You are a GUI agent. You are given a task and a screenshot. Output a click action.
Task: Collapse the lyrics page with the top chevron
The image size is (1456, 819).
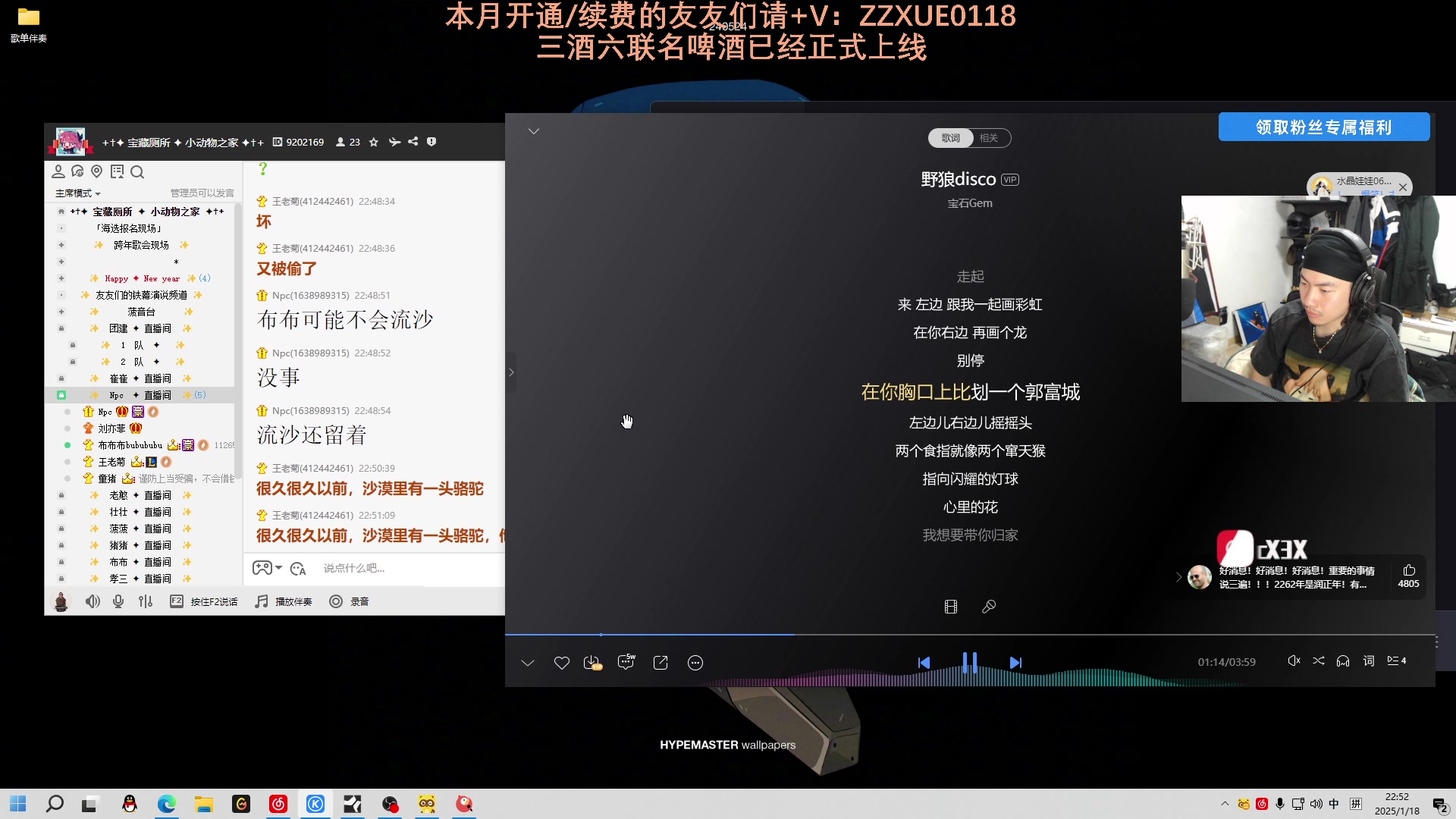tap(534, 131)
